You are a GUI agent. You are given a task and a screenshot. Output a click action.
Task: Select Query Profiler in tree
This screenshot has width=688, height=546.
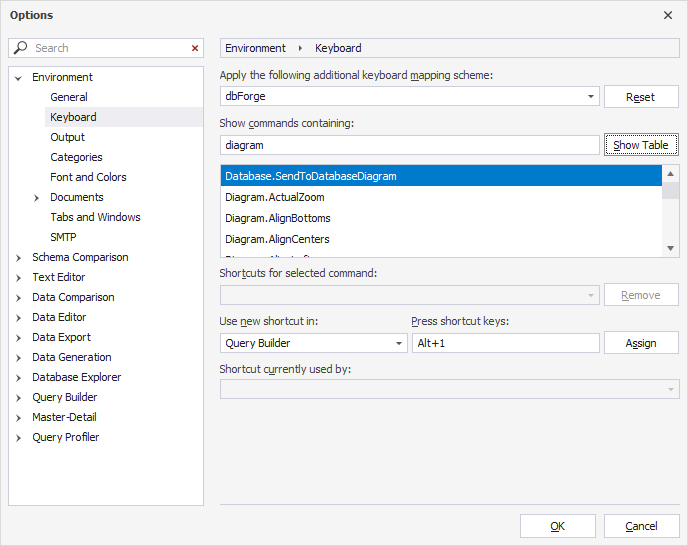pos(66,437)
